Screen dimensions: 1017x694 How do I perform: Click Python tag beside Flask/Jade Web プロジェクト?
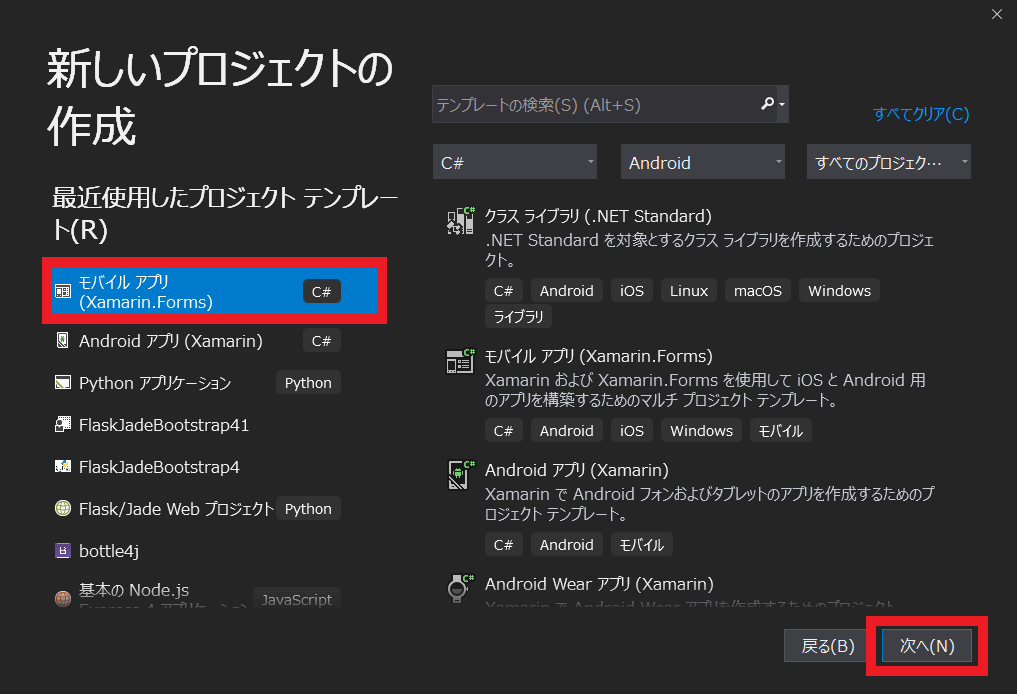pos(308,509)
